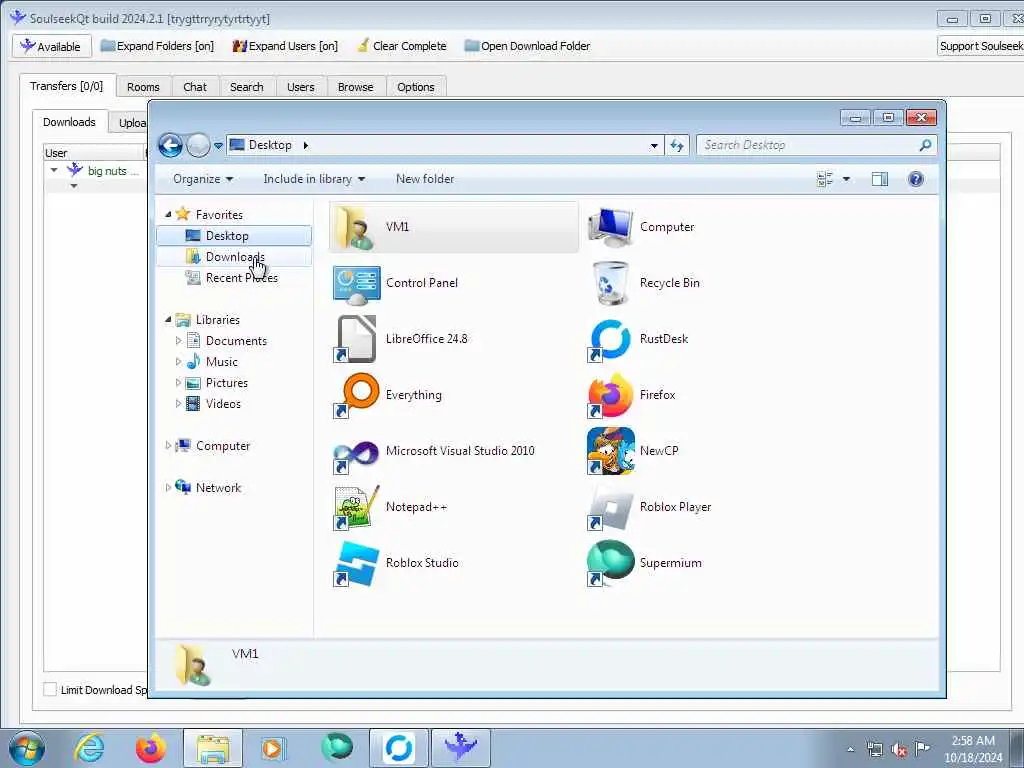Click the Support Soulseek button
Viewport: 1024px width, 768px height.
[981, 46]
